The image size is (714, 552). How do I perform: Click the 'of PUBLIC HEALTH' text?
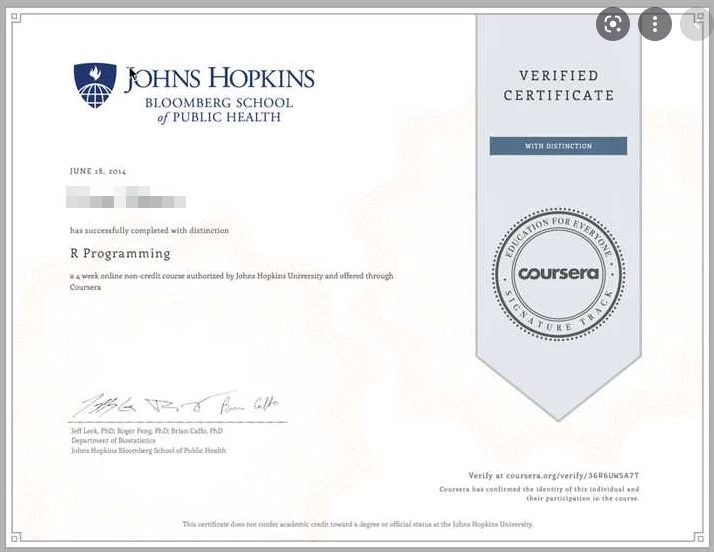click(x=219, y=118)
